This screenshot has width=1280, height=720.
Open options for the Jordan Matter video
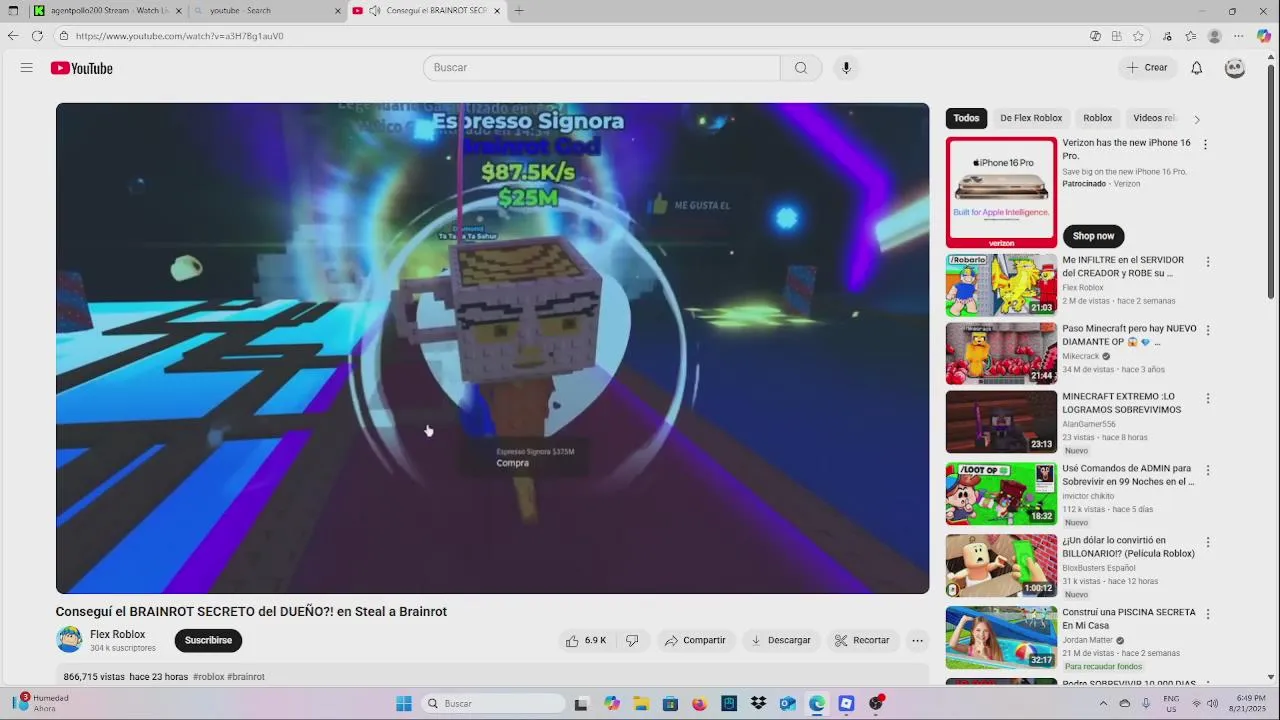click(1208, 614)
